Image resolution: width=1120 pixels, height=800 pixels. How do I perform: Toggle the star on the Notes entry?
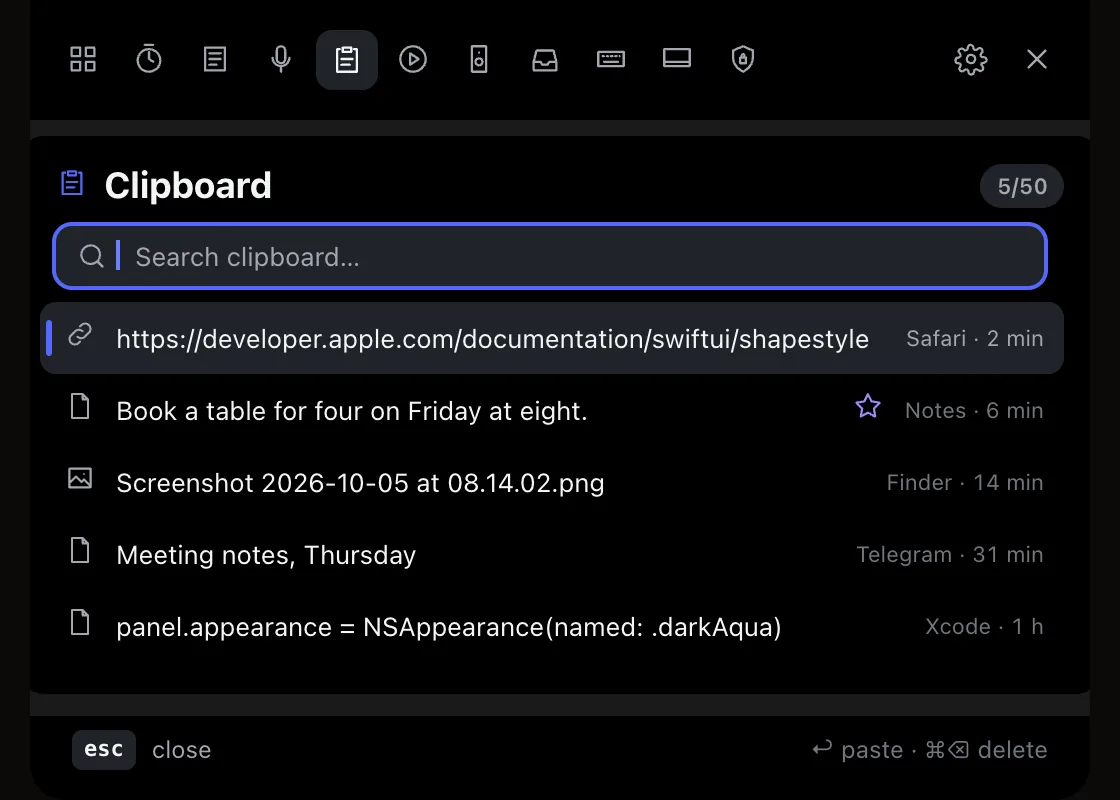pyautogui.click(x=868, y=406)
